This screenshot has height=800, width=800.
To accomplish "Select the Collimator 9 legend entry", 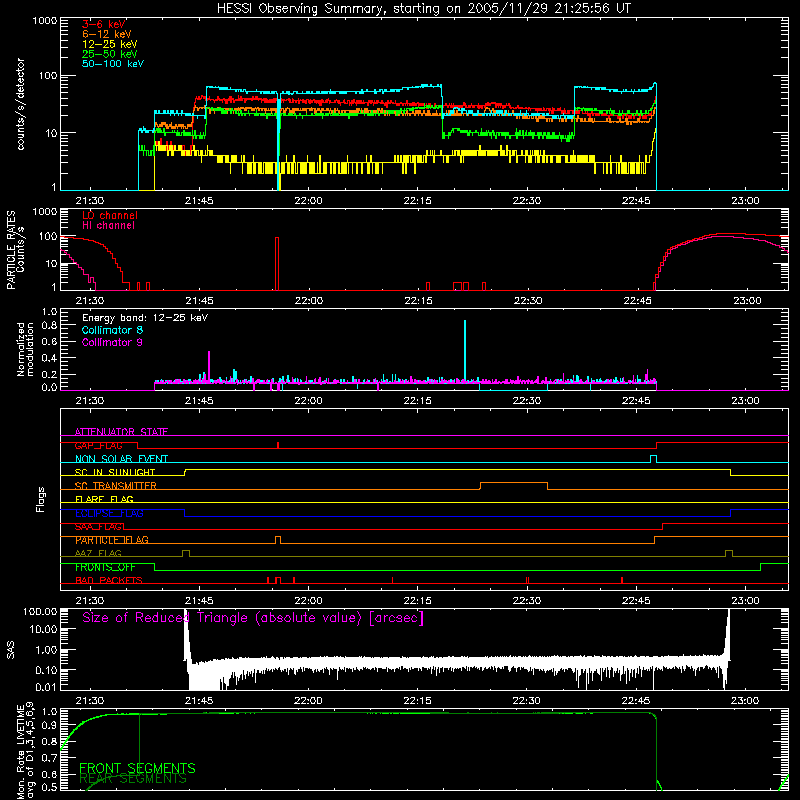I will (112, 342).
